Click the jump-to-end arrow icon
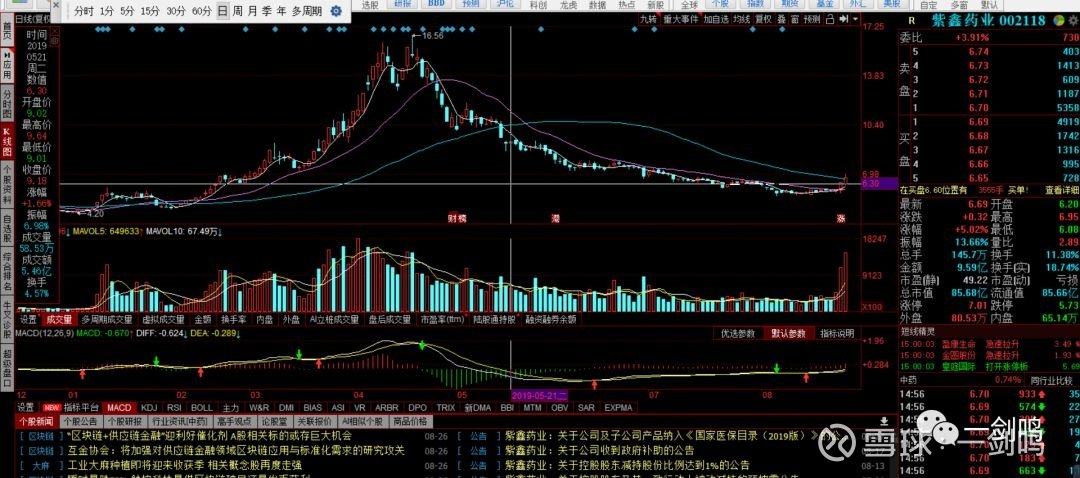Screen dimensions: 1080x478 click(842, 19)
